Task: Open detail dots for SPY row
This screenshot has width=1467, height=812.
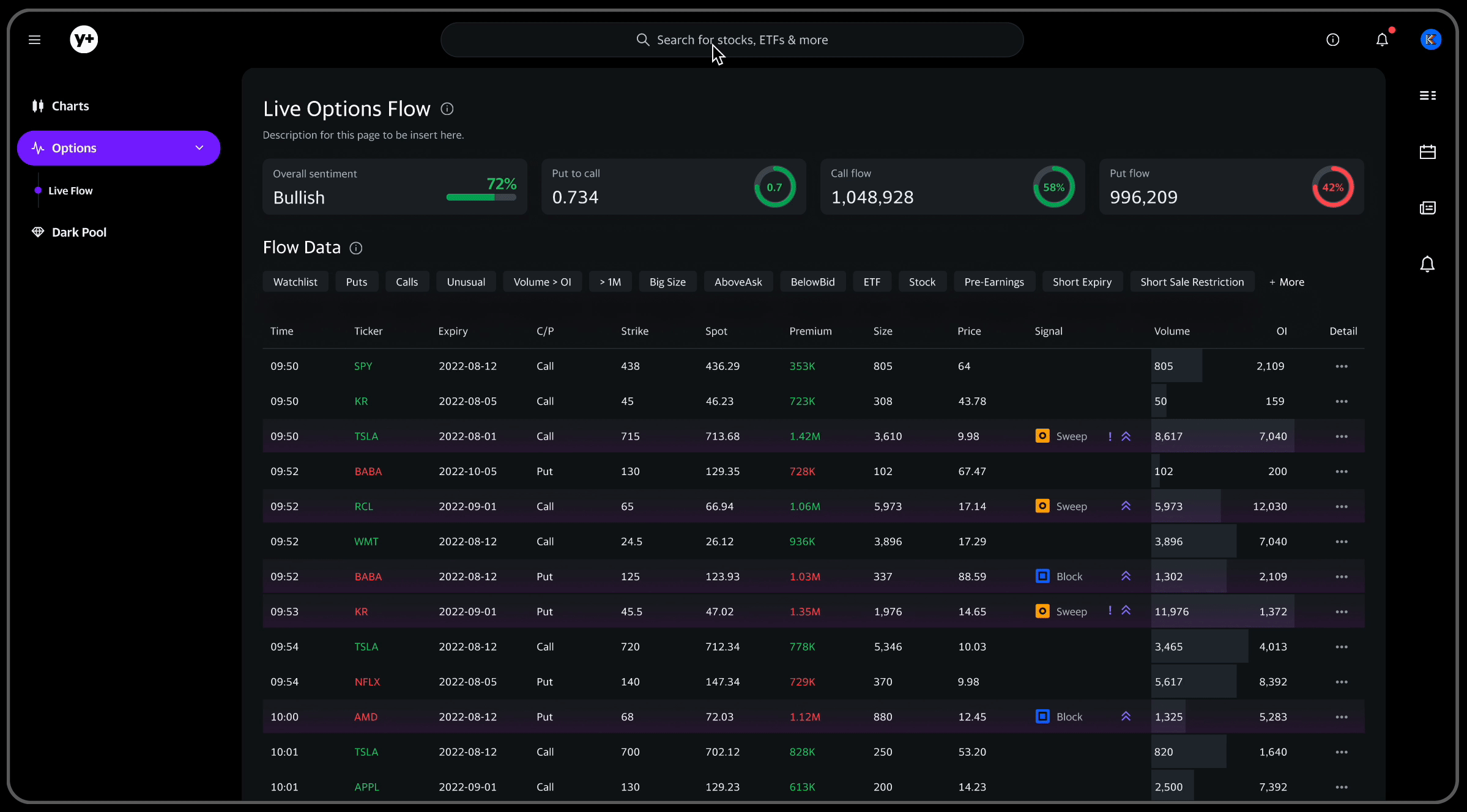Action: (x=1342, y=366)
